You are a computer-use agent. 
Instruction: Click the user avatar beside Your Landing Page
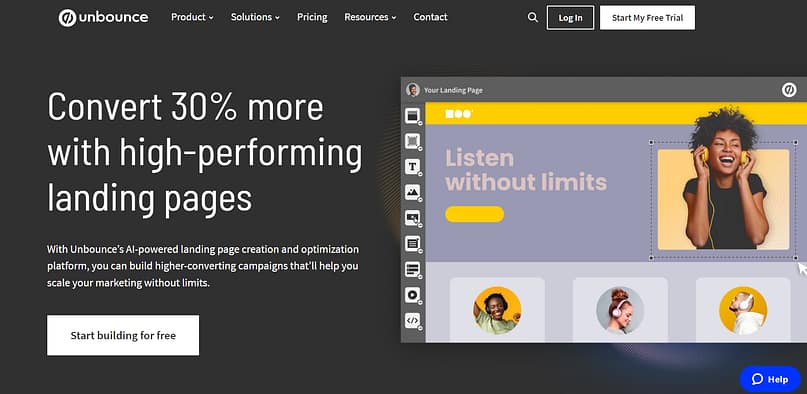pyautogui.click(x=413, y=90)
